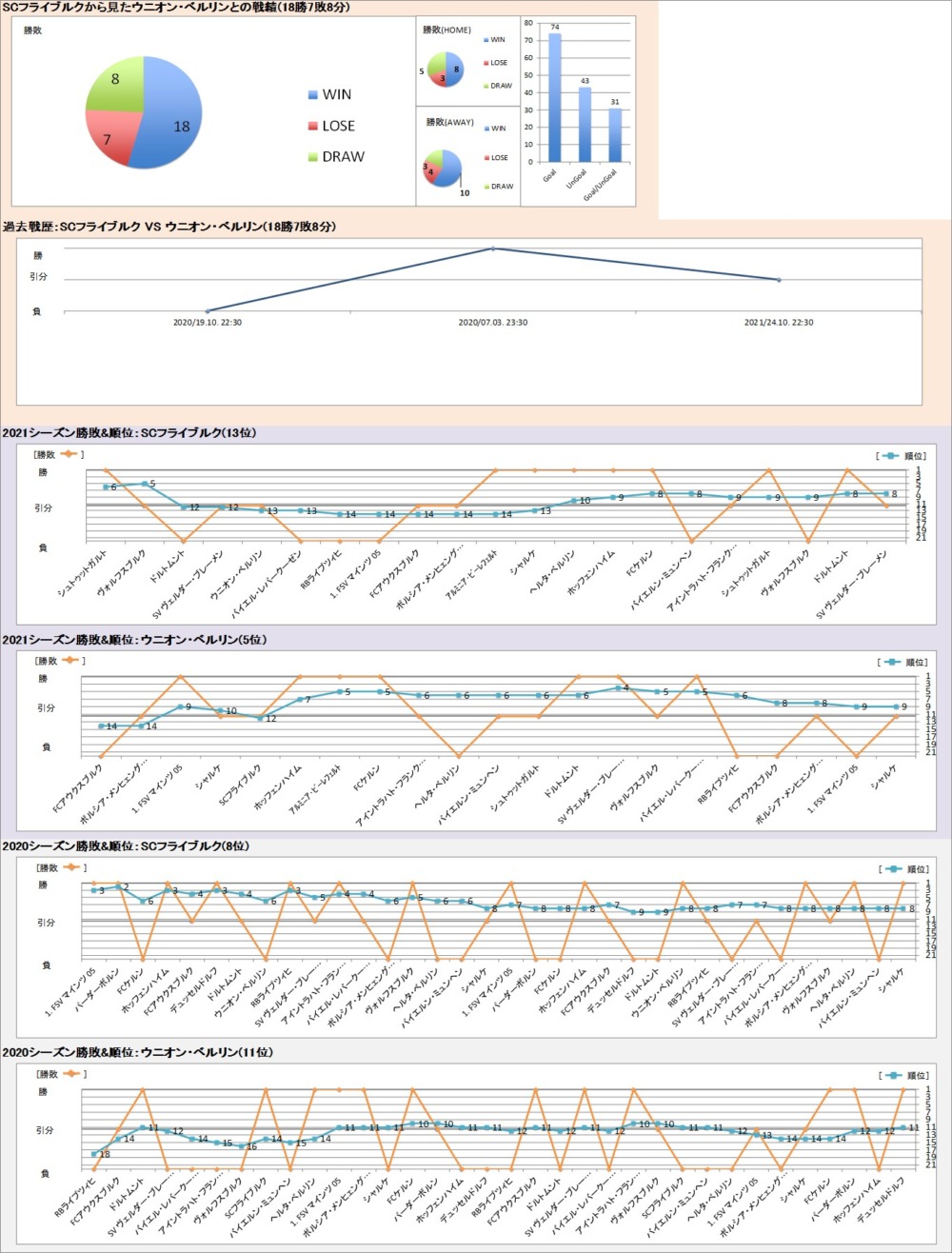Select the Goal/UnGoal bar labeled 31
The image size is (952, 1253).
616,135
